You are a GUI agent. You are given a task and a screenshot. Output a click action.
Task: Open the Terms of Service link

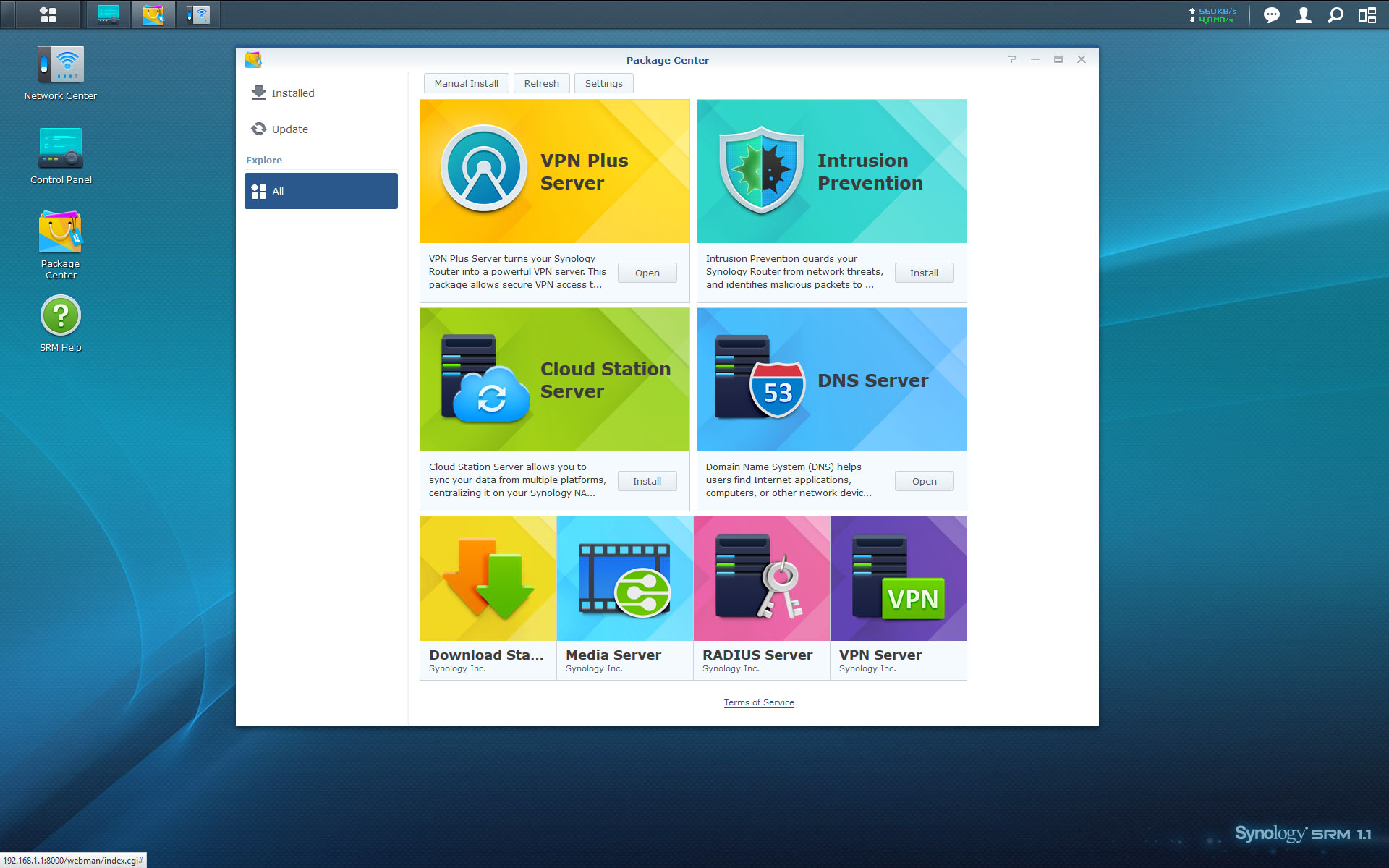coord(759,702)
